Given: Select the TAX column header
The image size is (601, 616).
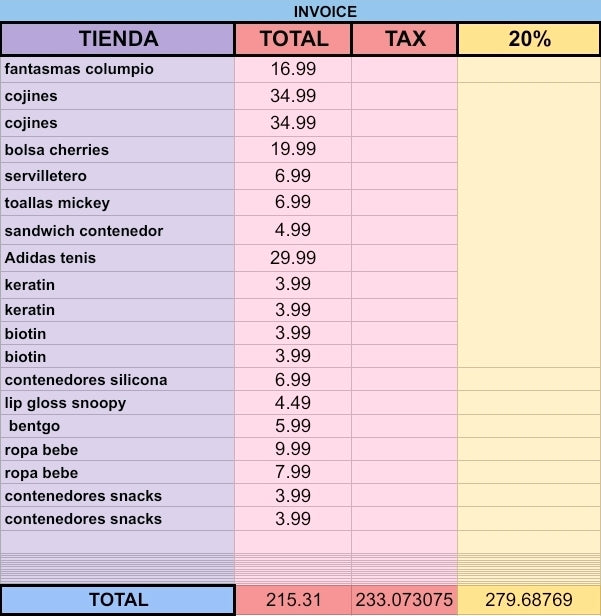Looking at the screenshot, I should pos(405,39).
